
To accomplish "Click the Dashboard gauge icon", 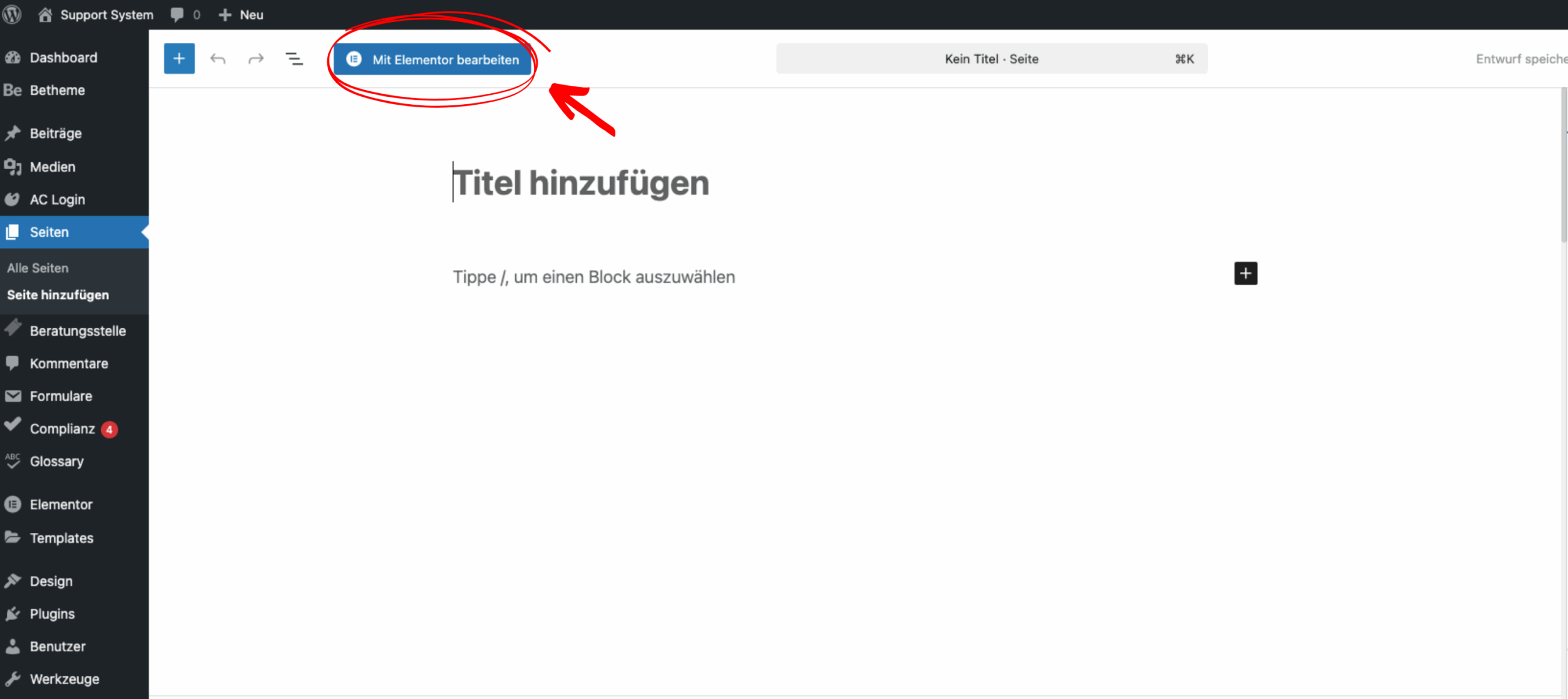I will (x=13, y=57).
